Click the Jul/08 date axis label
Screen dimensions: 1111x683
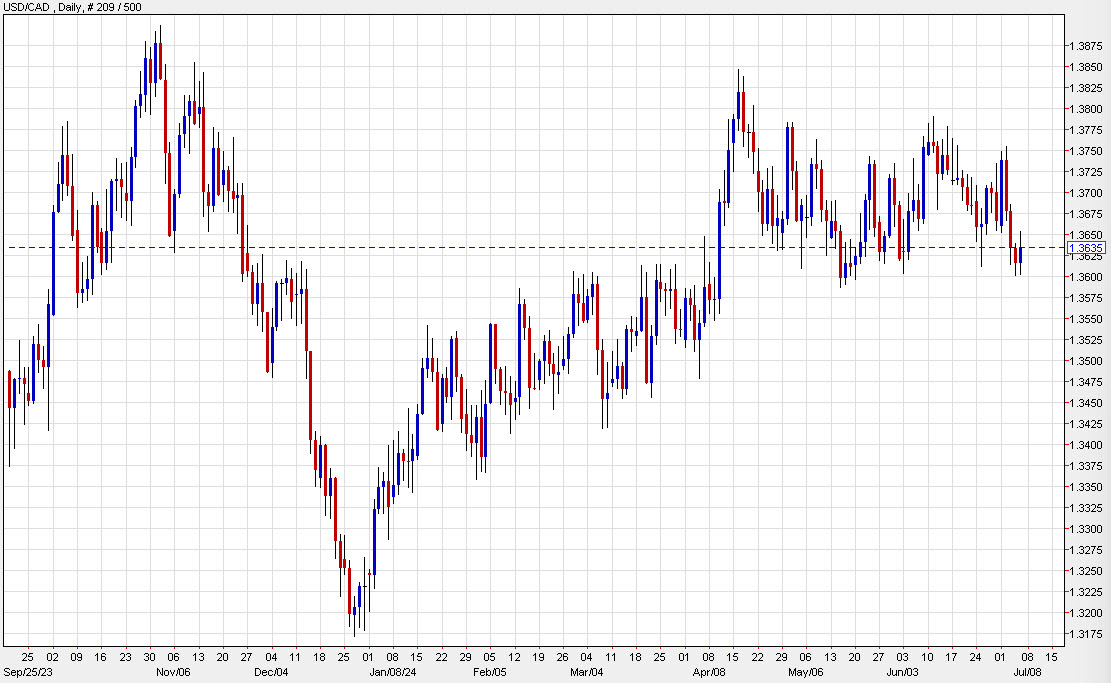pyautogui.click(x=1029, y=673)
